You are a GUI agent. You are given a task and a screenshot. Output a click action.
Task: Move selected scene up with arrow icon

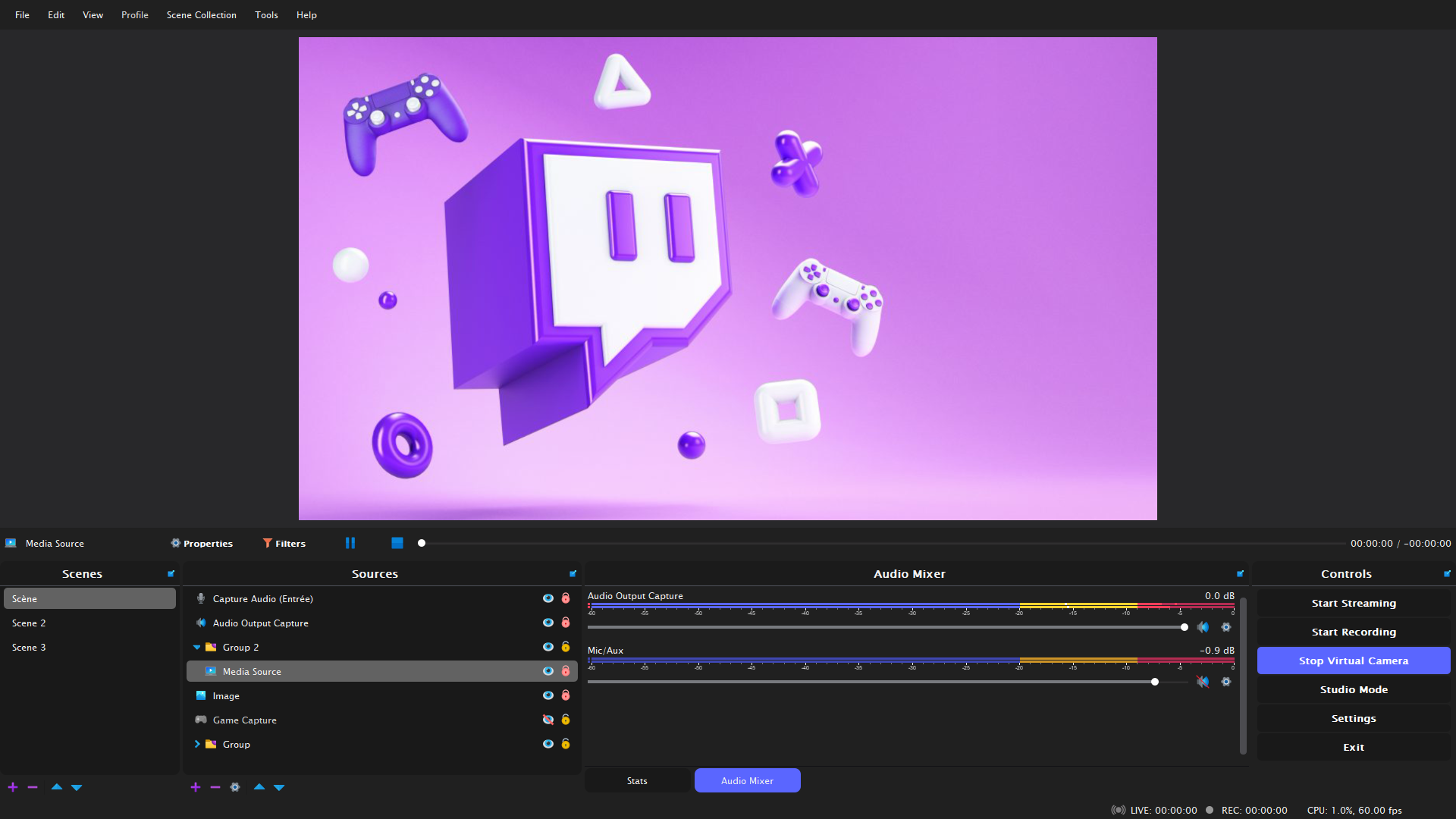pyautogui.click(x=57, y=787)
